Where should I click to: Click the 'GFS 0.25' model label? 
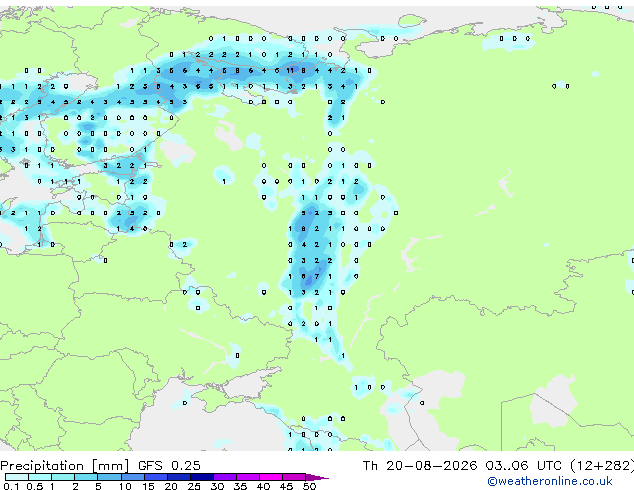pos(169,466)
